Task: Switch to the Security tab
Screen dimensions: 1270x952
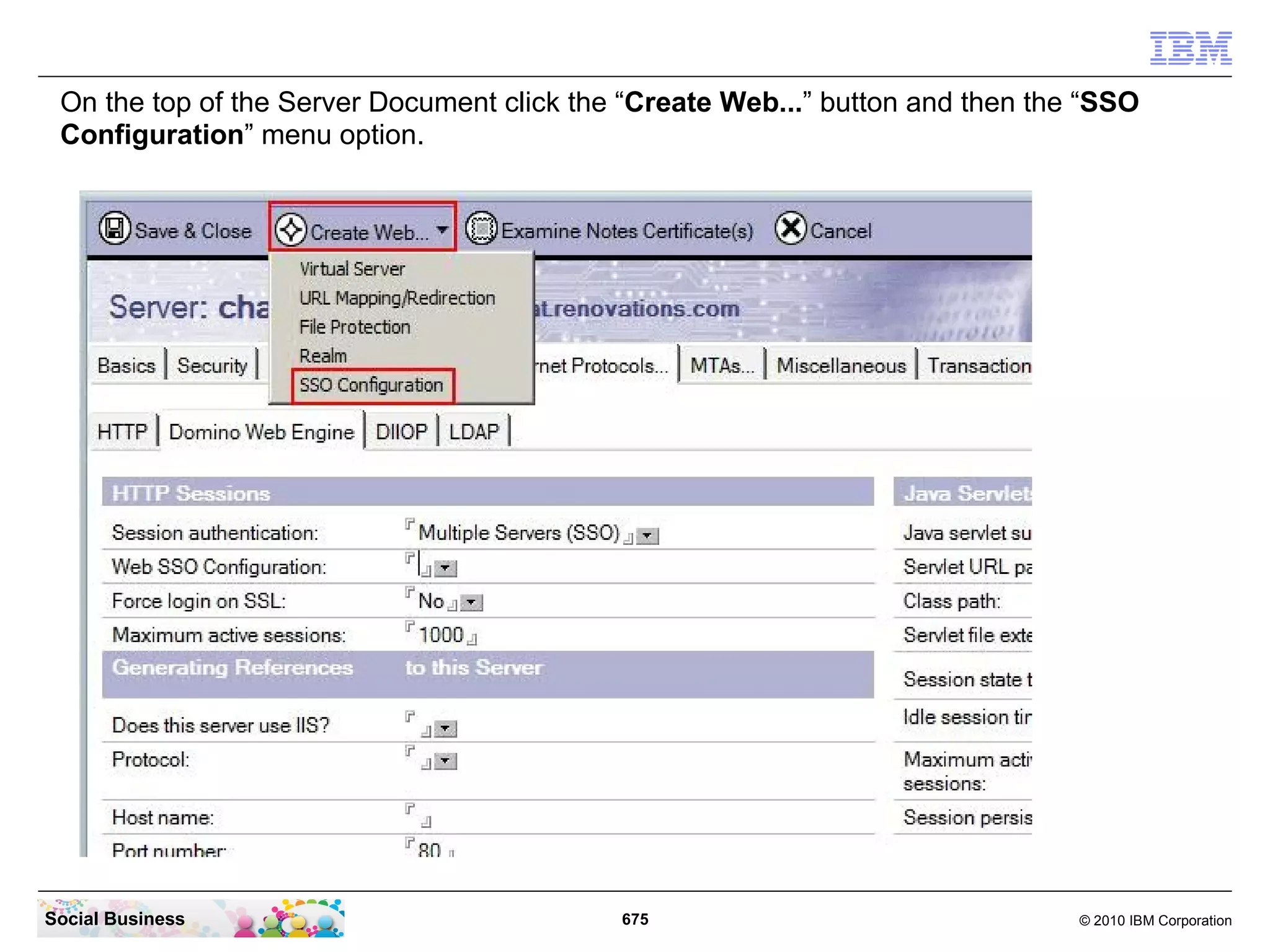Action: pos(212,366)
